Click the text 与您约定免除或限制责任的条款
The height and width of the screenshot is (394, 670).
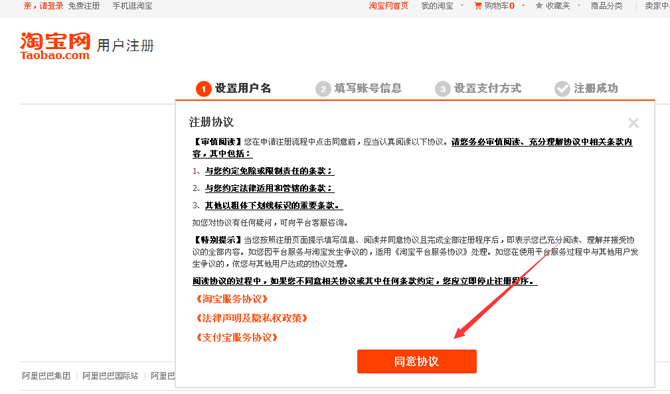[269, 171]
